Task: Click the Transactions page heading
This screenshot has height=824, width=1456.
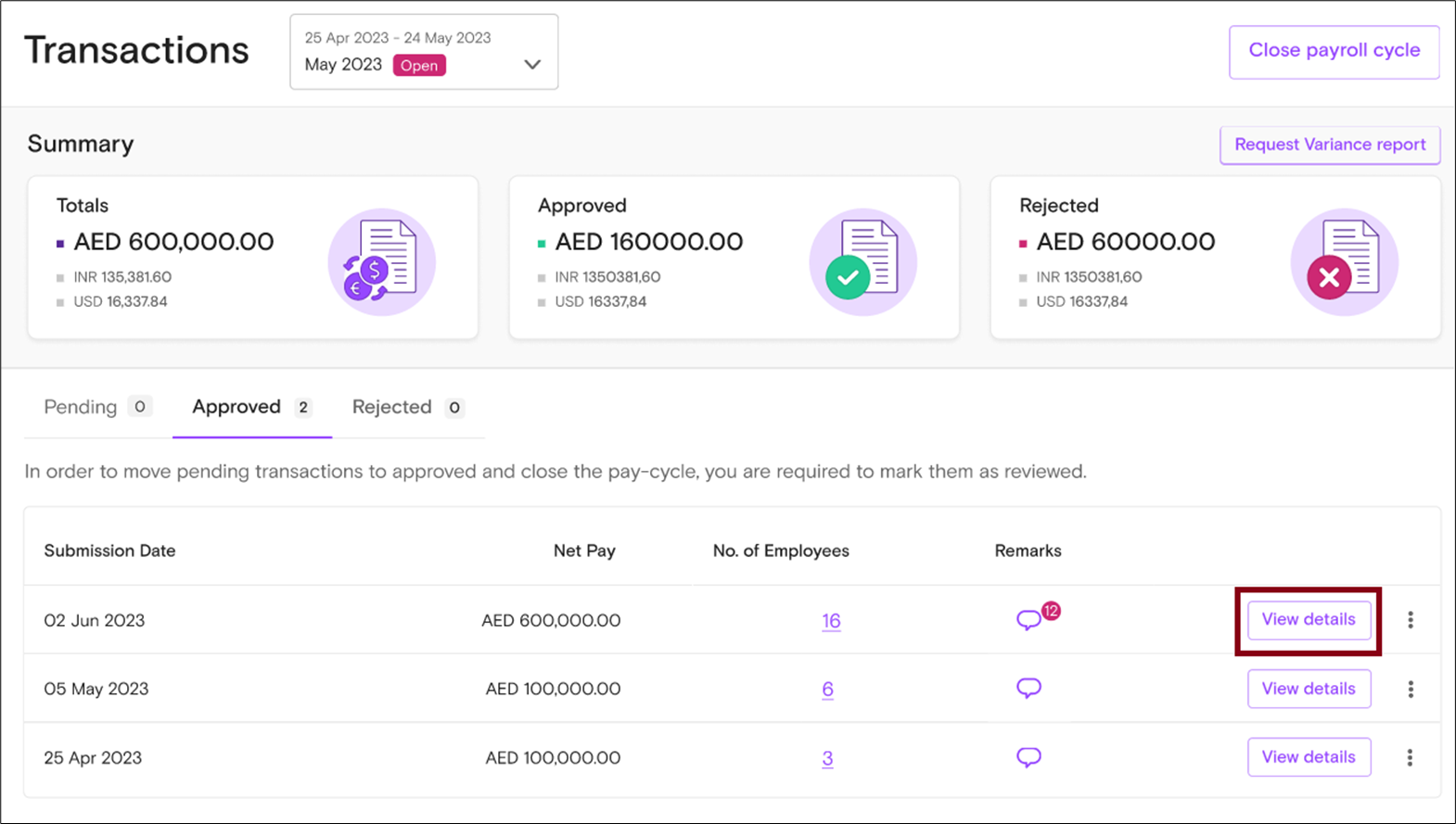Action: coord(136,50)
